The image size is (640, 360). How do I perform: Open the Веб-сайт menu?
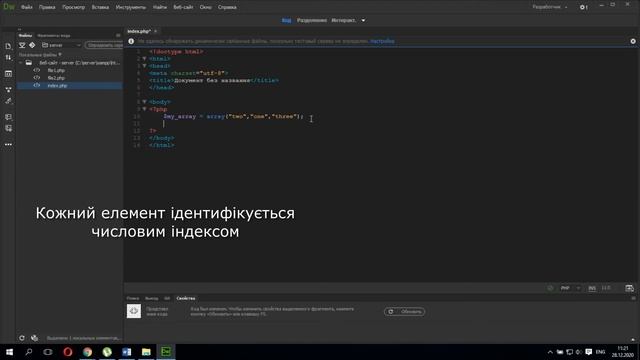183,7
